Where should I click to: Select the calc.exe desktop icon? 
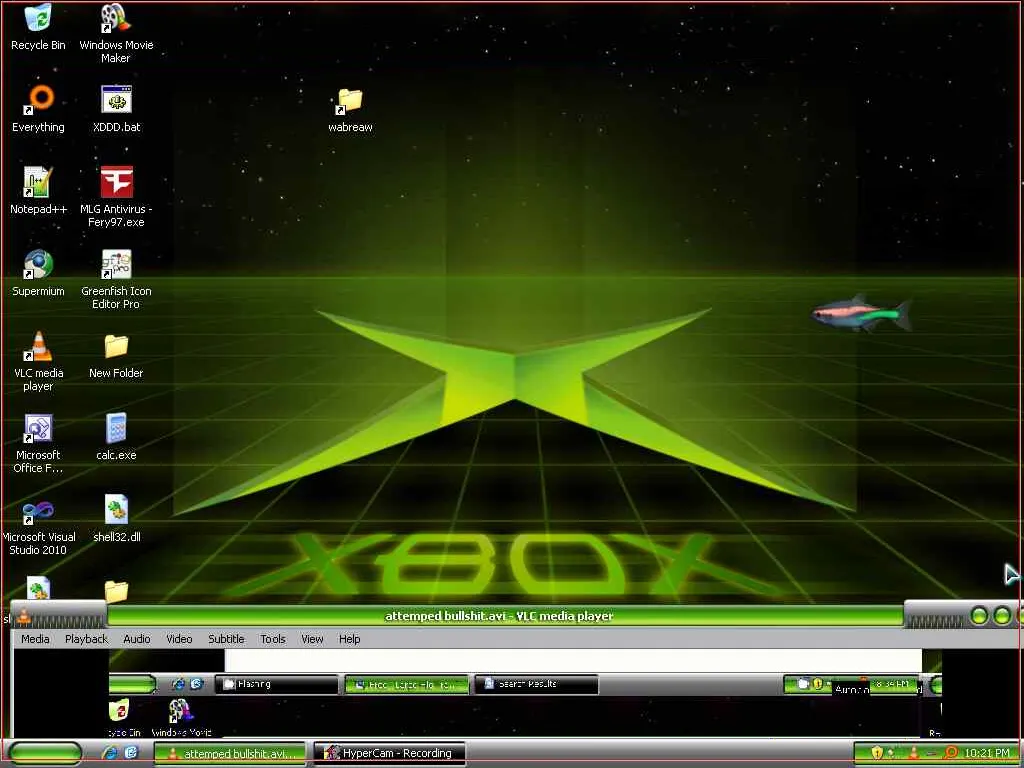coord(116,436)
